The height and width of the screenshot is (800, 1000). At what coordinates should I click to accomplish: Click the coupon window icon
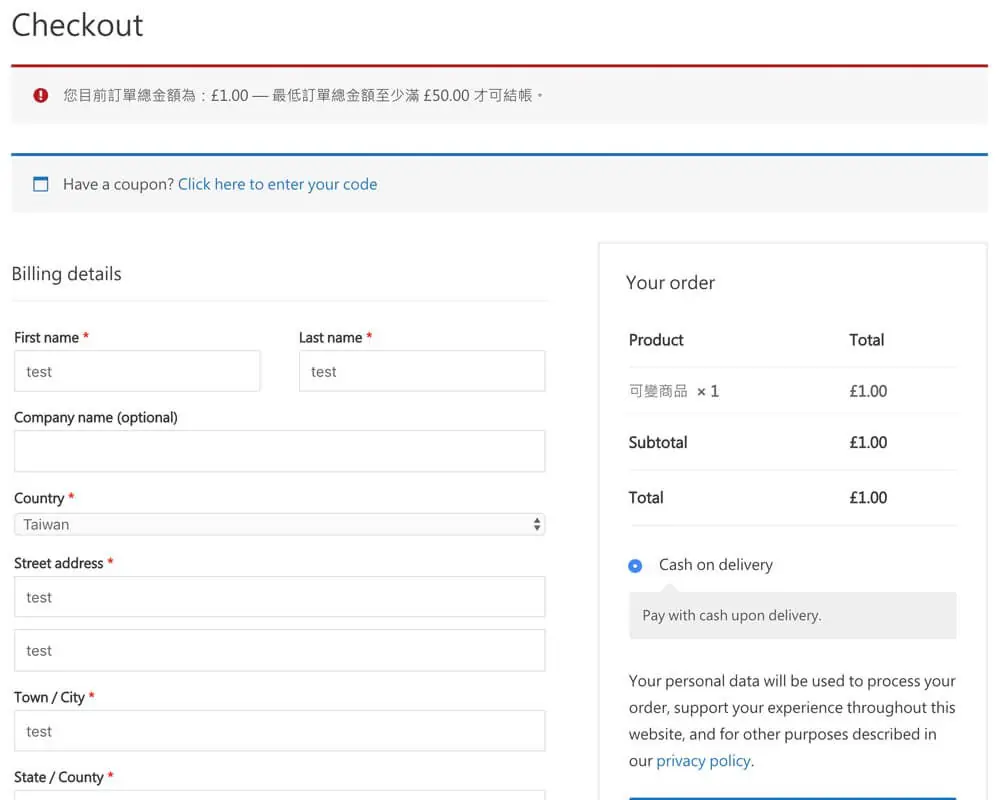point(40,184)
